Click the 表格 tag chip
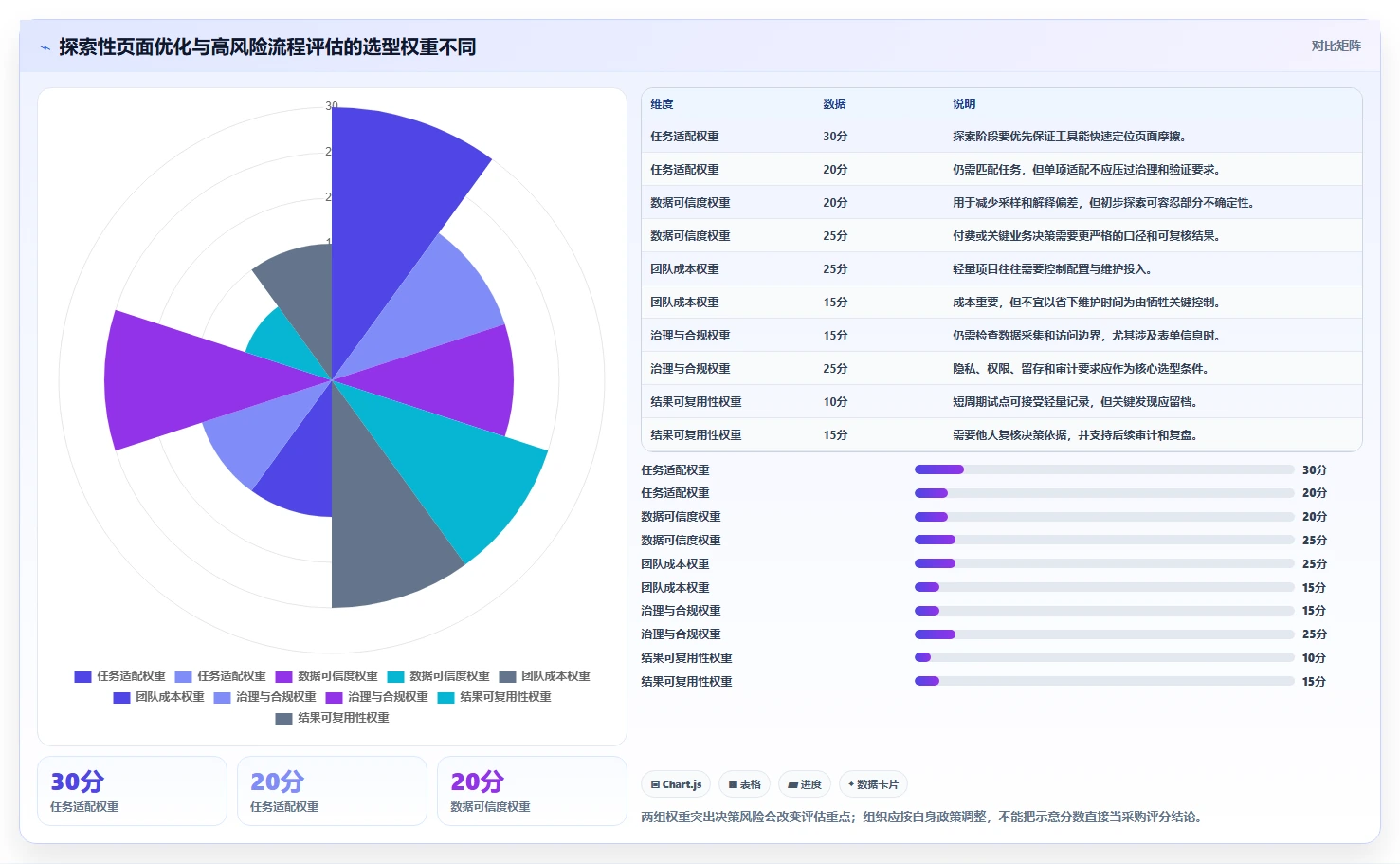This screenshot has width=1400, height=864. click(x=745, y=784)
